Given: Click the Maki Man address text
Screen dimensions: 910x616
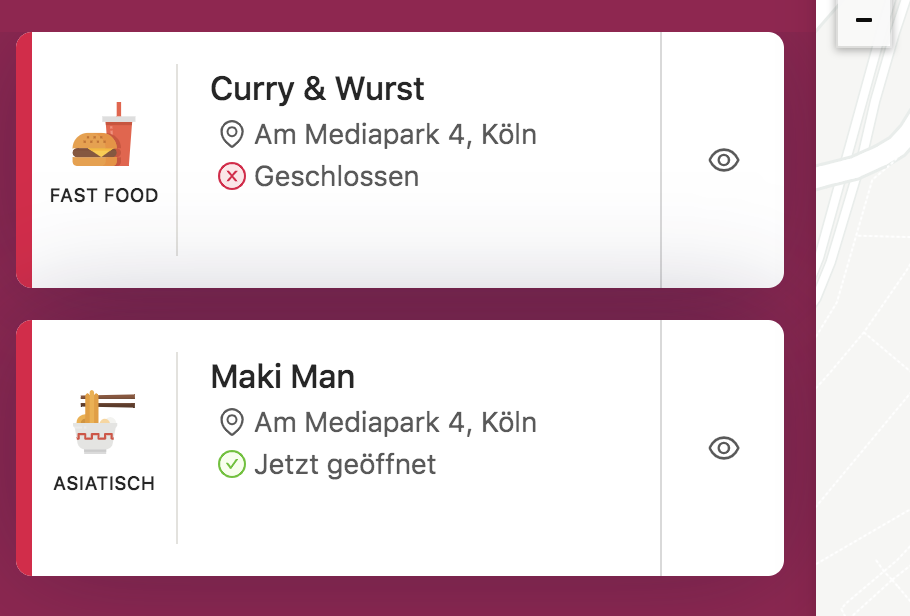Looking at the screenshot, I should (395, 422).
